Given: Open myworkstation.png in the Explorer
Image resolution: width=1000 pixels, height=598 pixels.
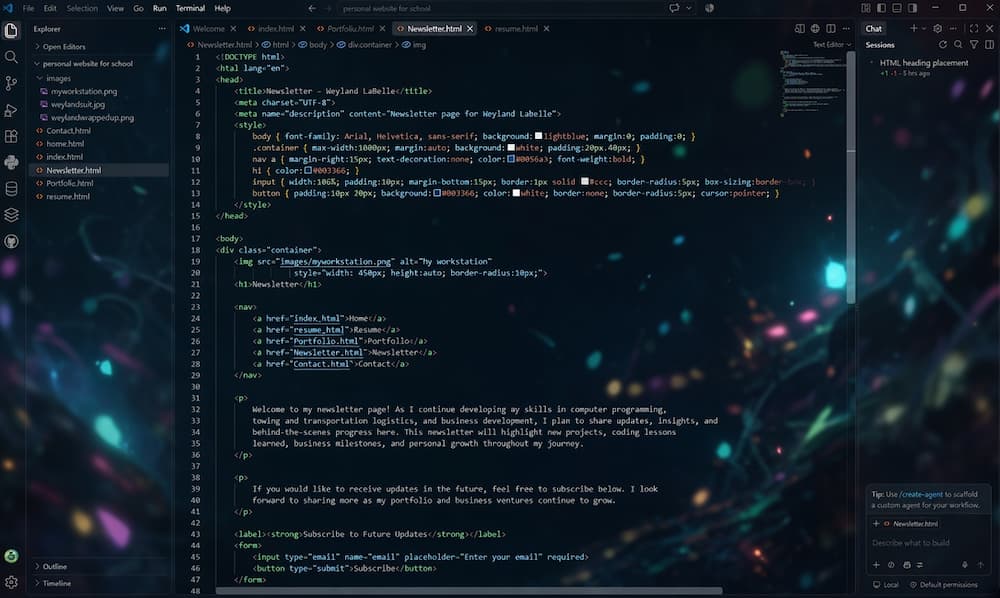Looking at the screenshot, I should tap(84, 91).
